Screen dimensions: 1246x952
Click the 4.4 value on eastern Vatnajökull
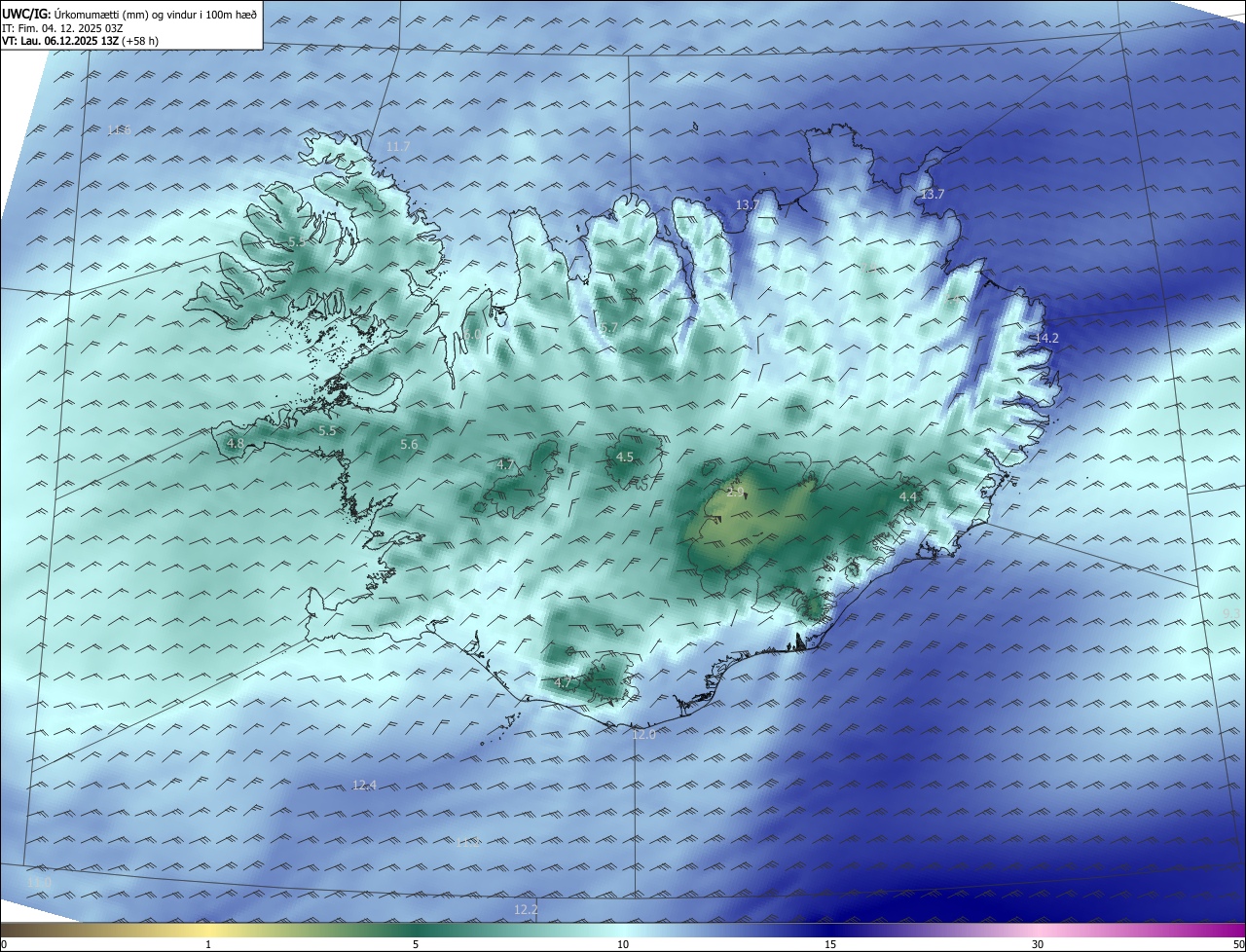pyautogui.click(x=908, y=497)
